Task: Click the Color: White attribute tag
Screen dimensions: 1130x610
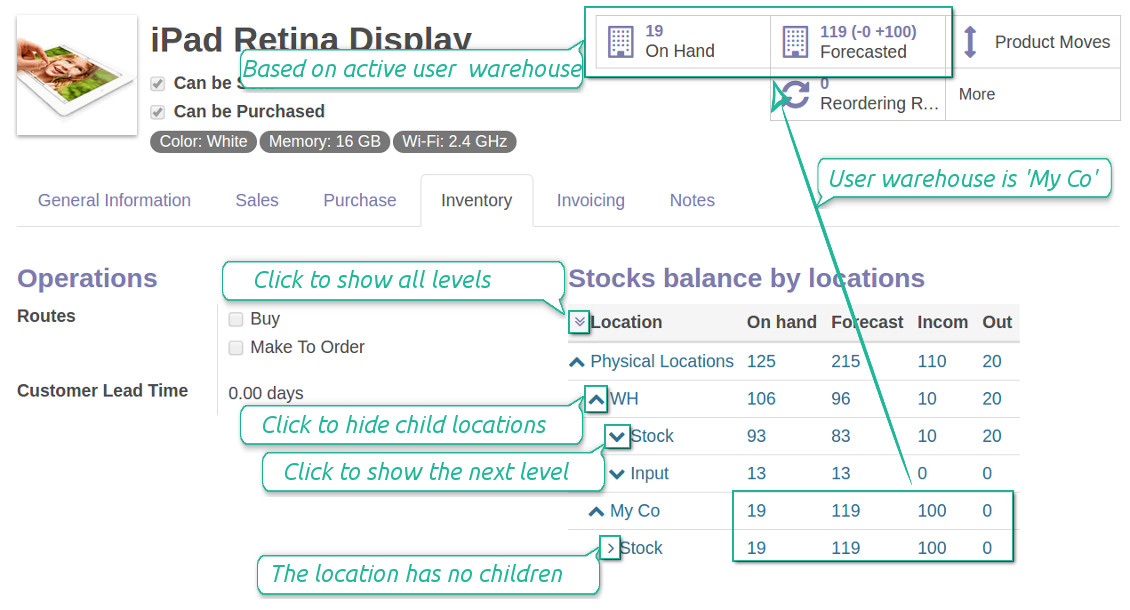Action: 203,141
